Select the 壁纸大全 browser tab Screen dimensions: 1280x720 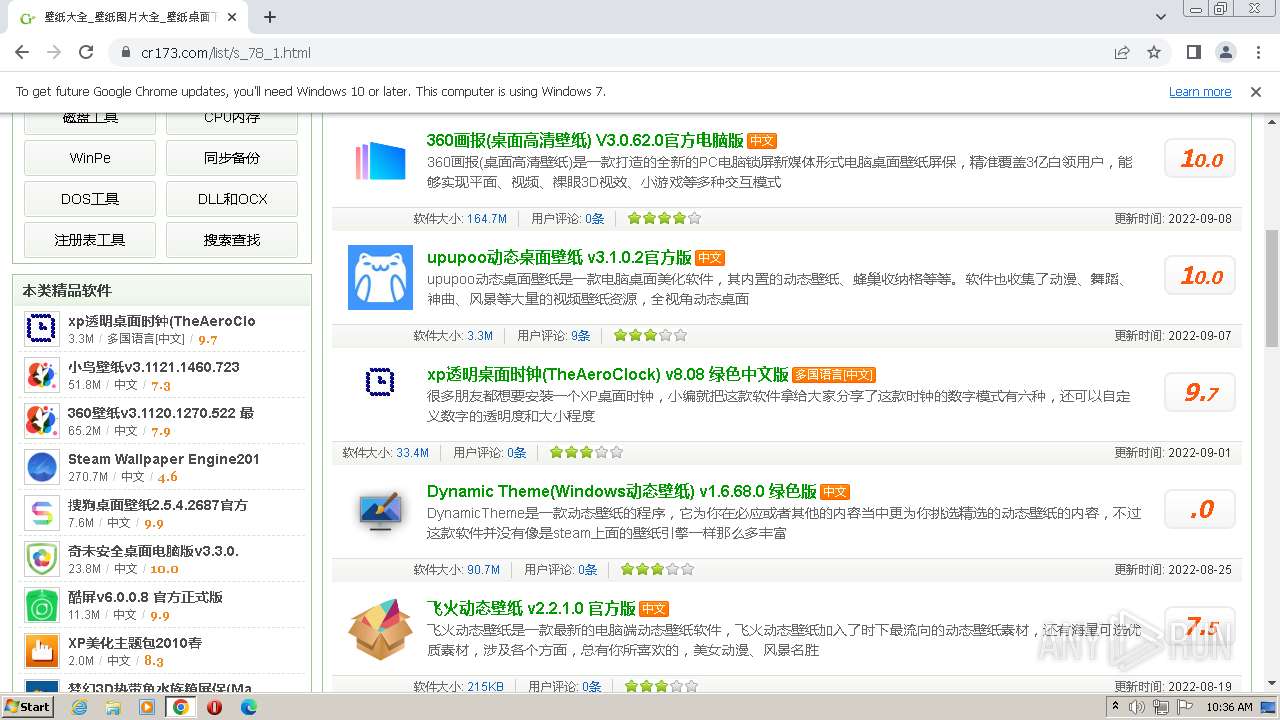click(130, 17)
